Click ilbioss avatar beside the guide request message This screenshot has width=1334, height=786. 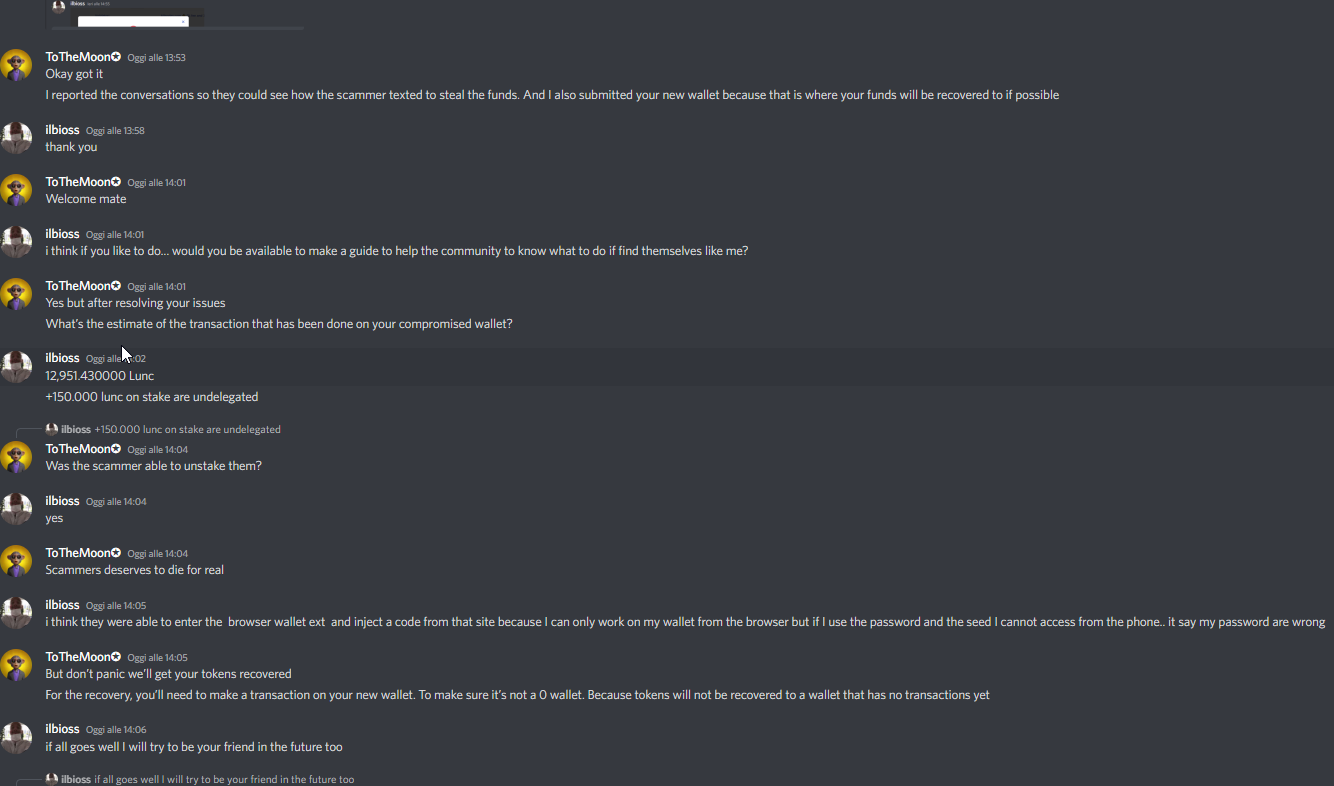click(x=16, y=242)
